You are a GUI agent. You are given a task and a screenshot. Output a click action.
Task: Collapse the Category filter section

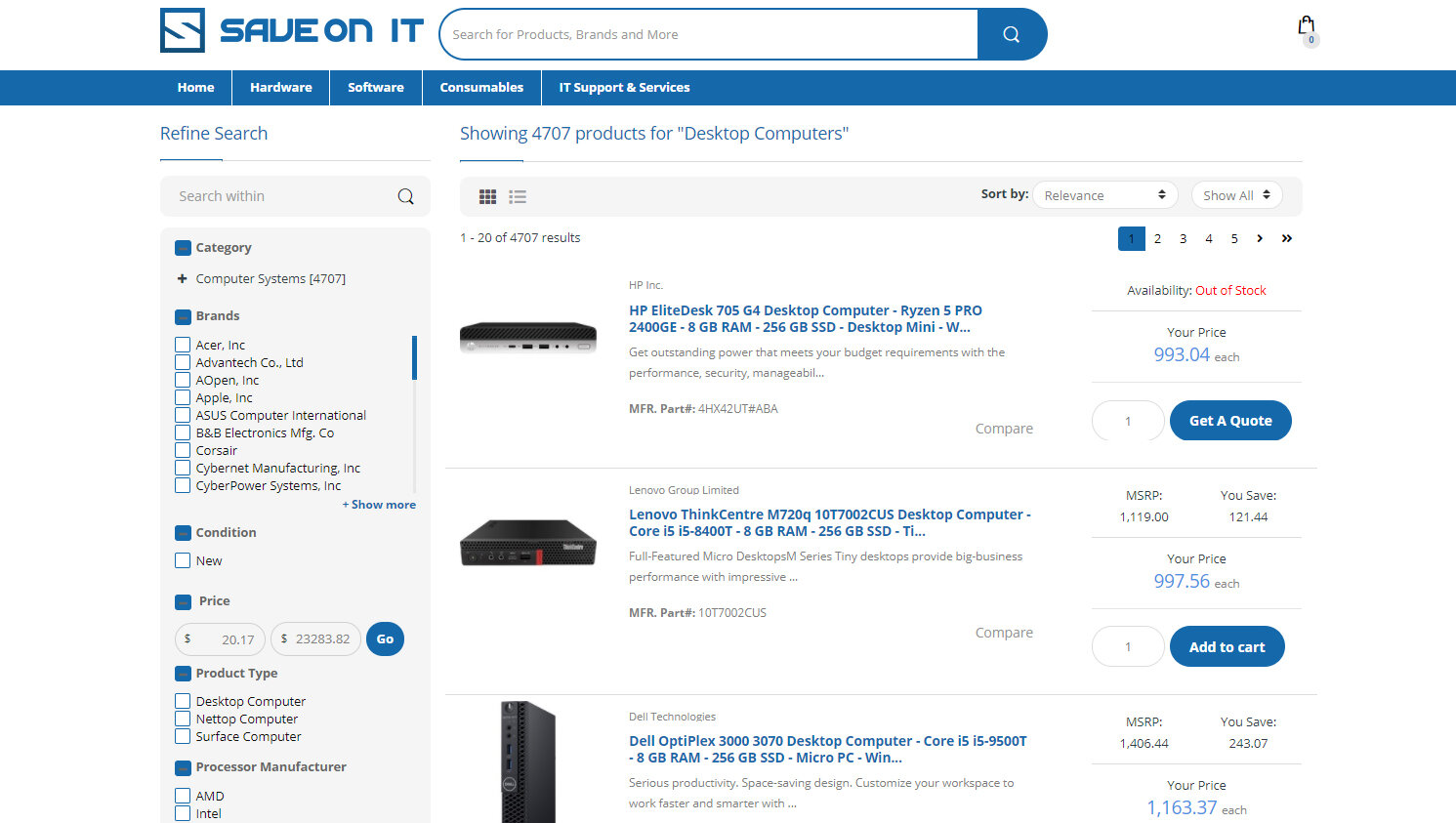pyautogui.click(x=183, y=248)
